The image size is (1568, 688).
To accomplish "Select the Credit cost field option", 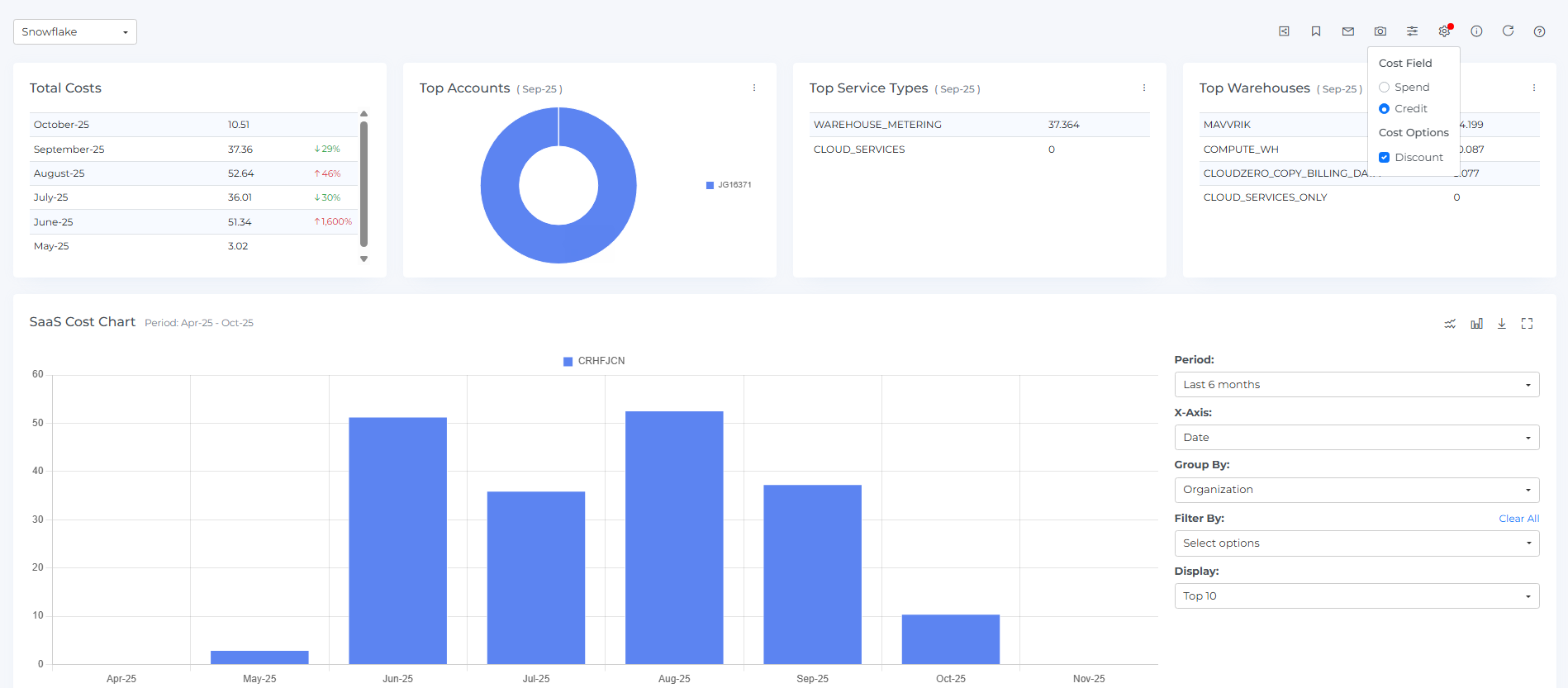I will [1385, 109].
